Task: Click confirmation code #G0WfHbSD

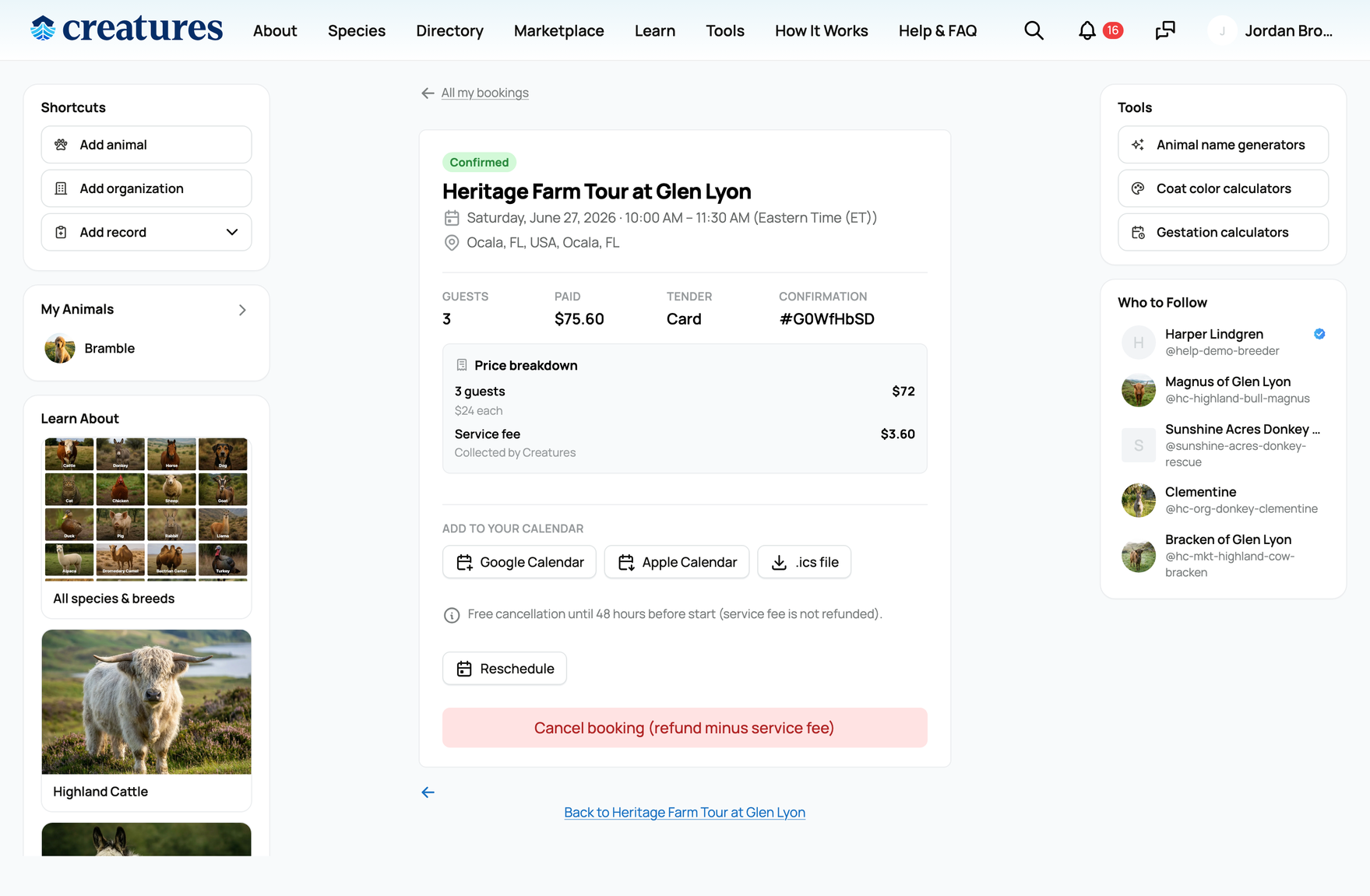Action: 826,319
